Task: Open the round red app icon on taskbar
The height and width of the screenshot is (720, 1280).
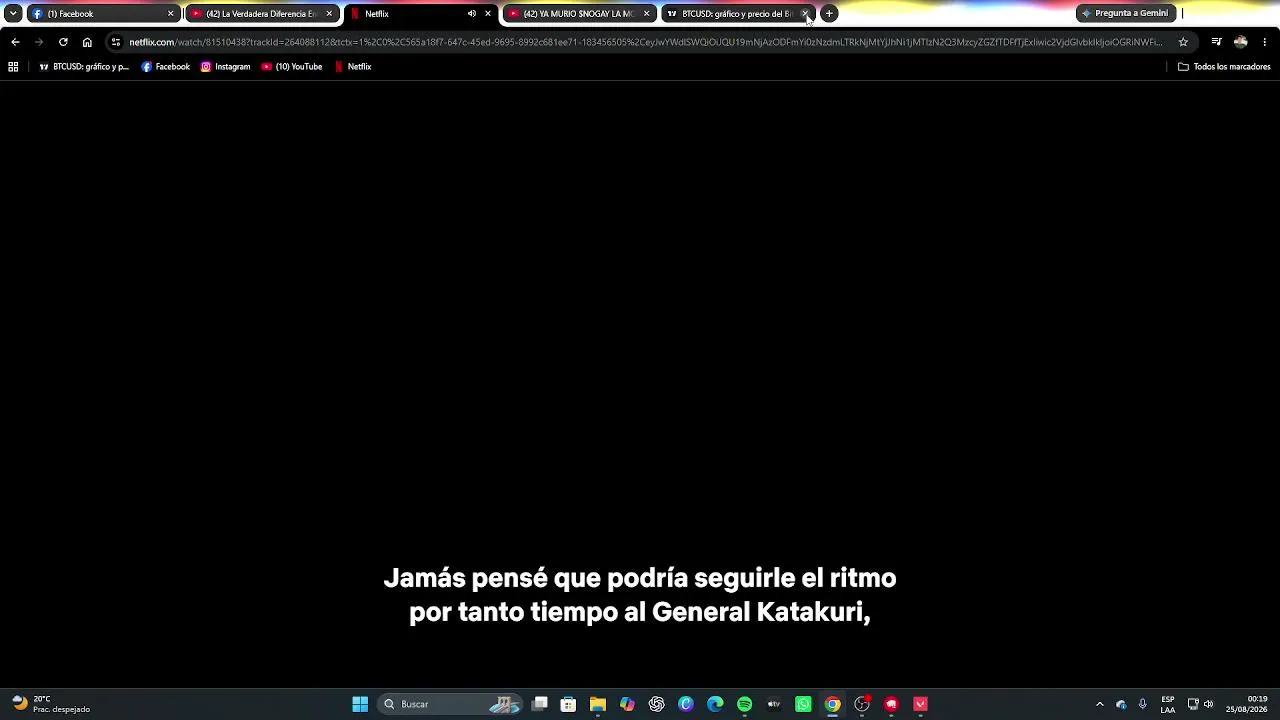Action: click(x=891, y=704)
